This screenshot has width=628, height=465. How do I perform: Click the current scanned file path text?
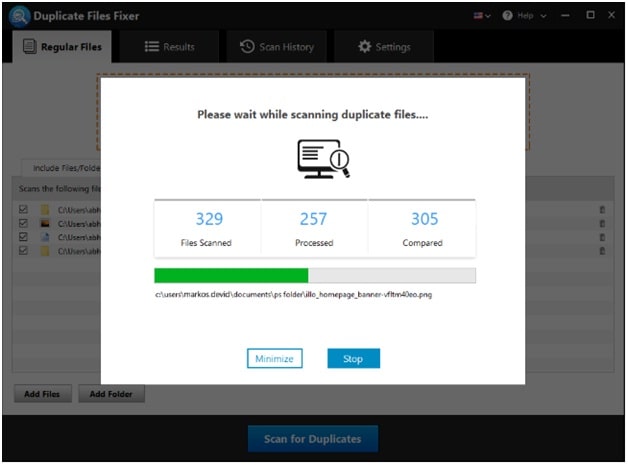293,295
